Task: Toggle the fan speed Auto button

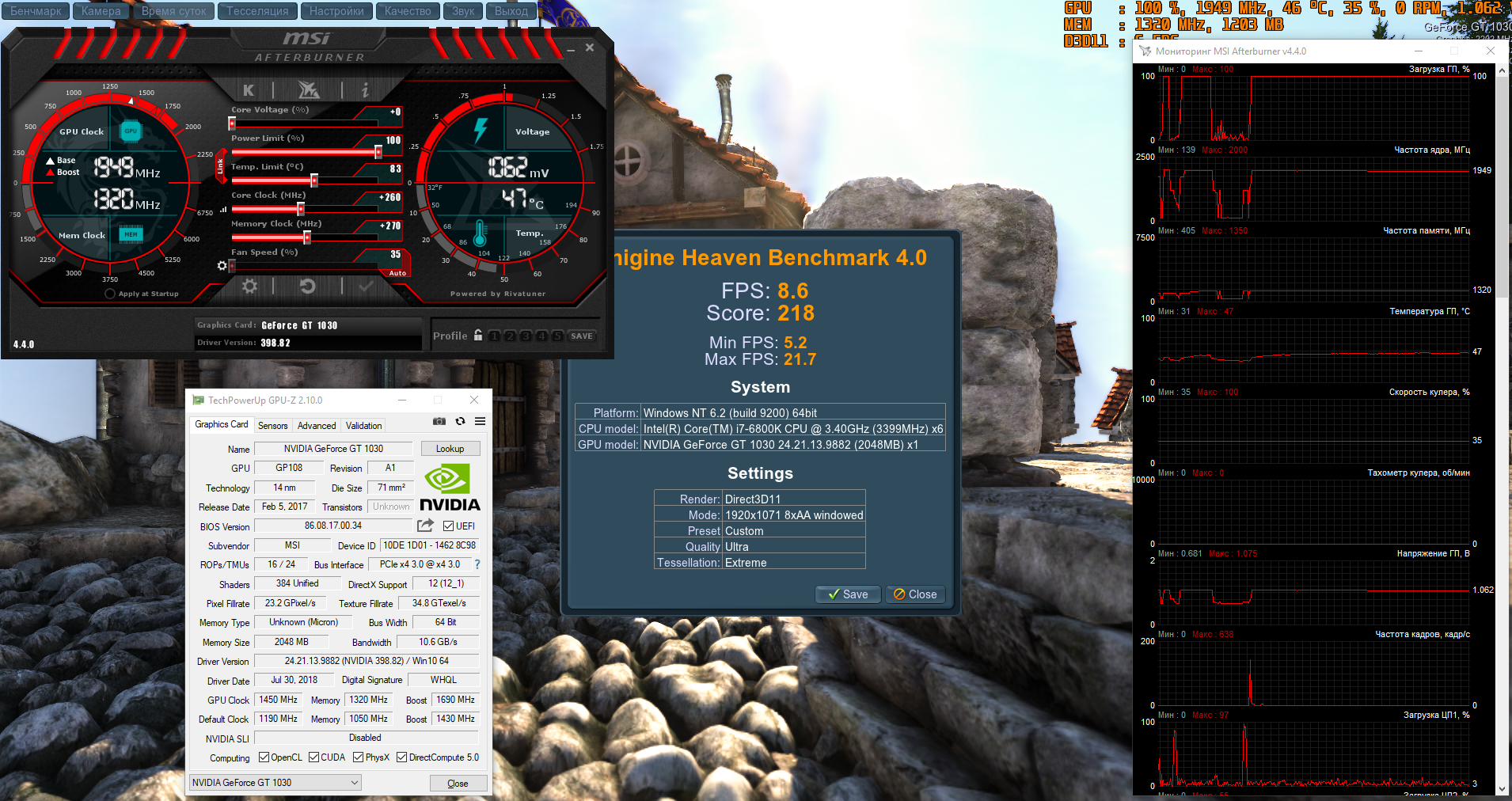Action: pyautogui.click(x=397, y=273)
